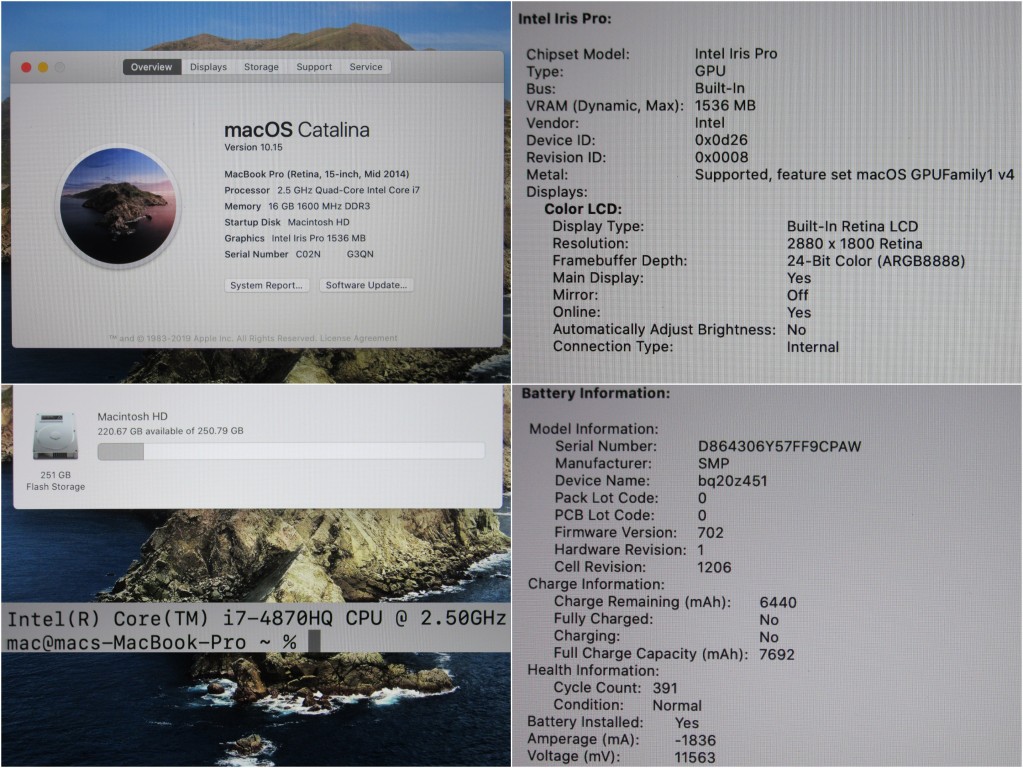Click the Intel Iris Pro 1536 MB graphics value
The image size is (1023, 768).
click(x=318, y=238)
